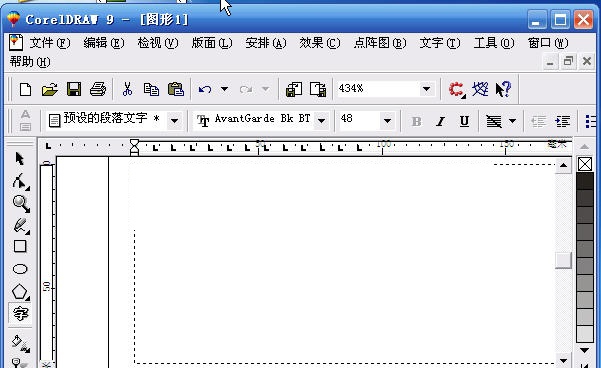Undo the last action
This screenshot has width=601, height=368.
(x=205, y=90)
